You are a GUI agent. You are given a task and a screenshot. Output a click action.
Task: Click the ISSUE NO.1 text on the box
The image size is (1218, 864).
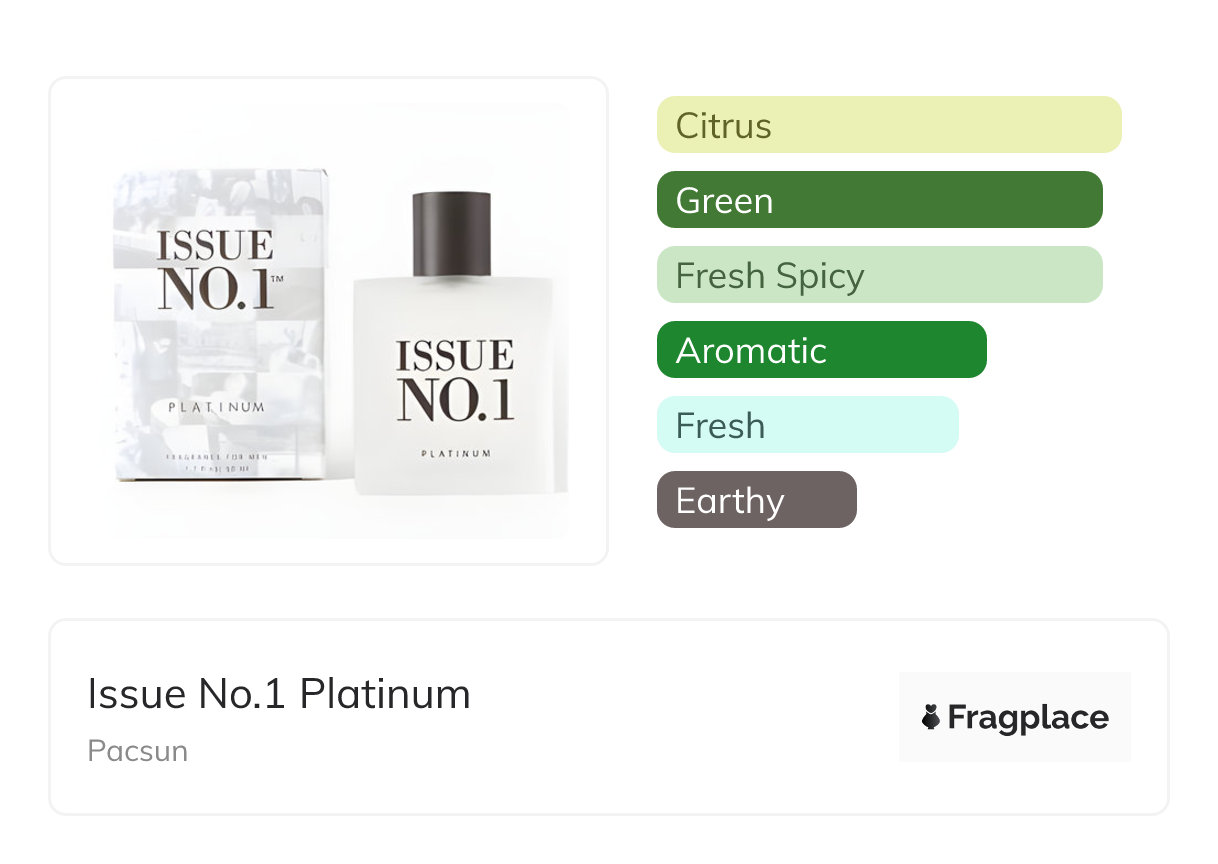214,268
